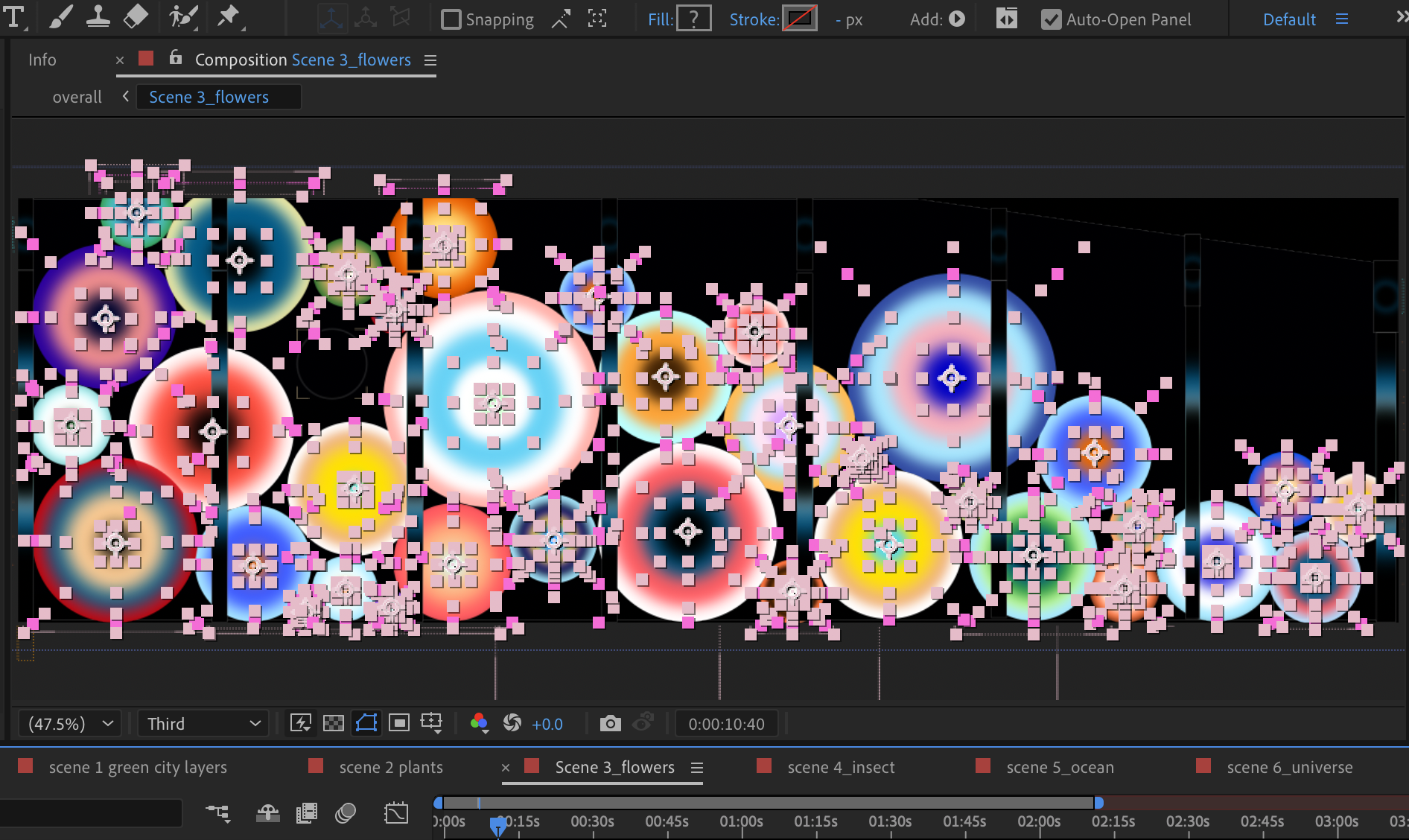Open the magnification ratio dropdown (47.5%)
The height and width of the screenshot is (840, 1409).
70,724
